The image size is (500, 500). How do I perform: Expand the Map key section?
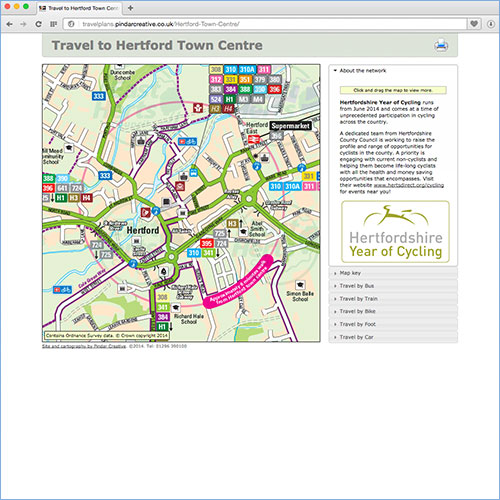coord(393,273)
